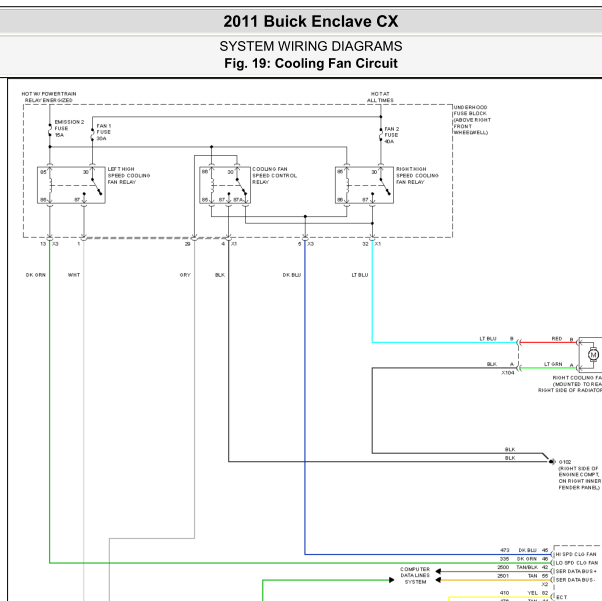Select the 'SYSTEM WIRING DIAGRAMS' heading
Viewport: 602px width, 601px height.
point(311,46)
